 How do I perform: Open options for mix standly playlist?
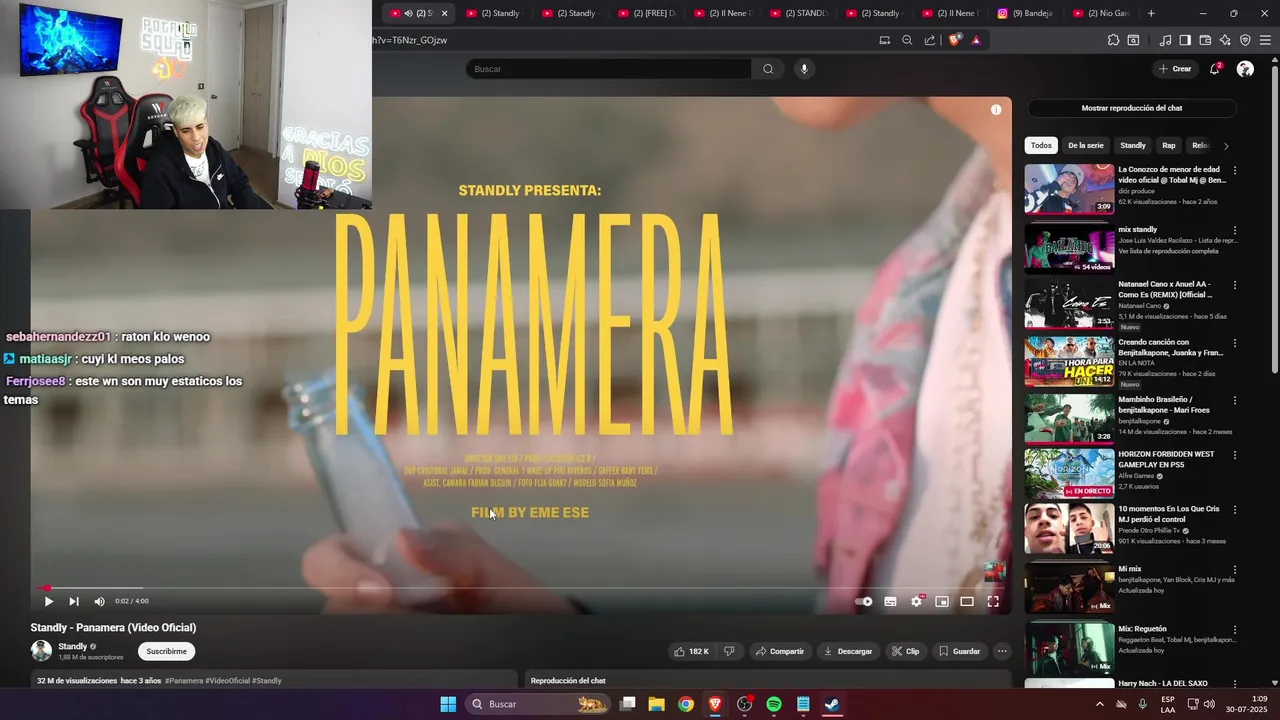tap(1234, 230)
